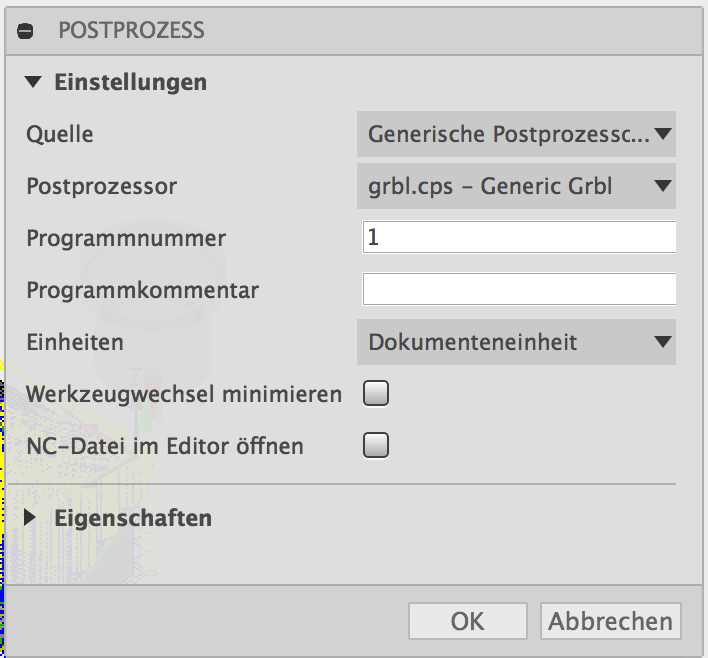The image size is (708, 658).
Task: Collapse the Einstellungen section triangle
Action: (35, 83)
